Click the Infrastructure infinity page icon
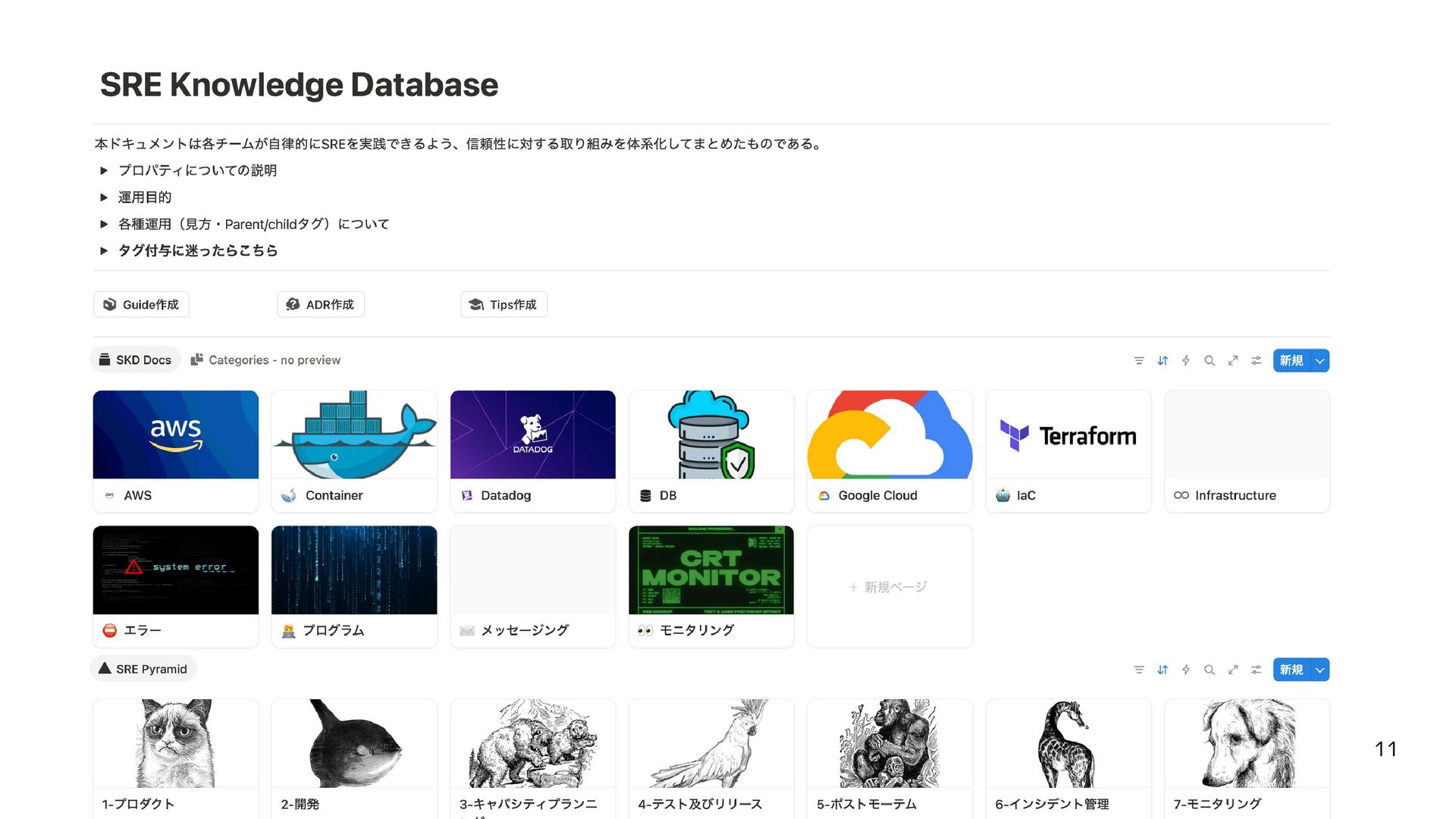This screenshot has height=819, width=1456. tap(1181, 495)
